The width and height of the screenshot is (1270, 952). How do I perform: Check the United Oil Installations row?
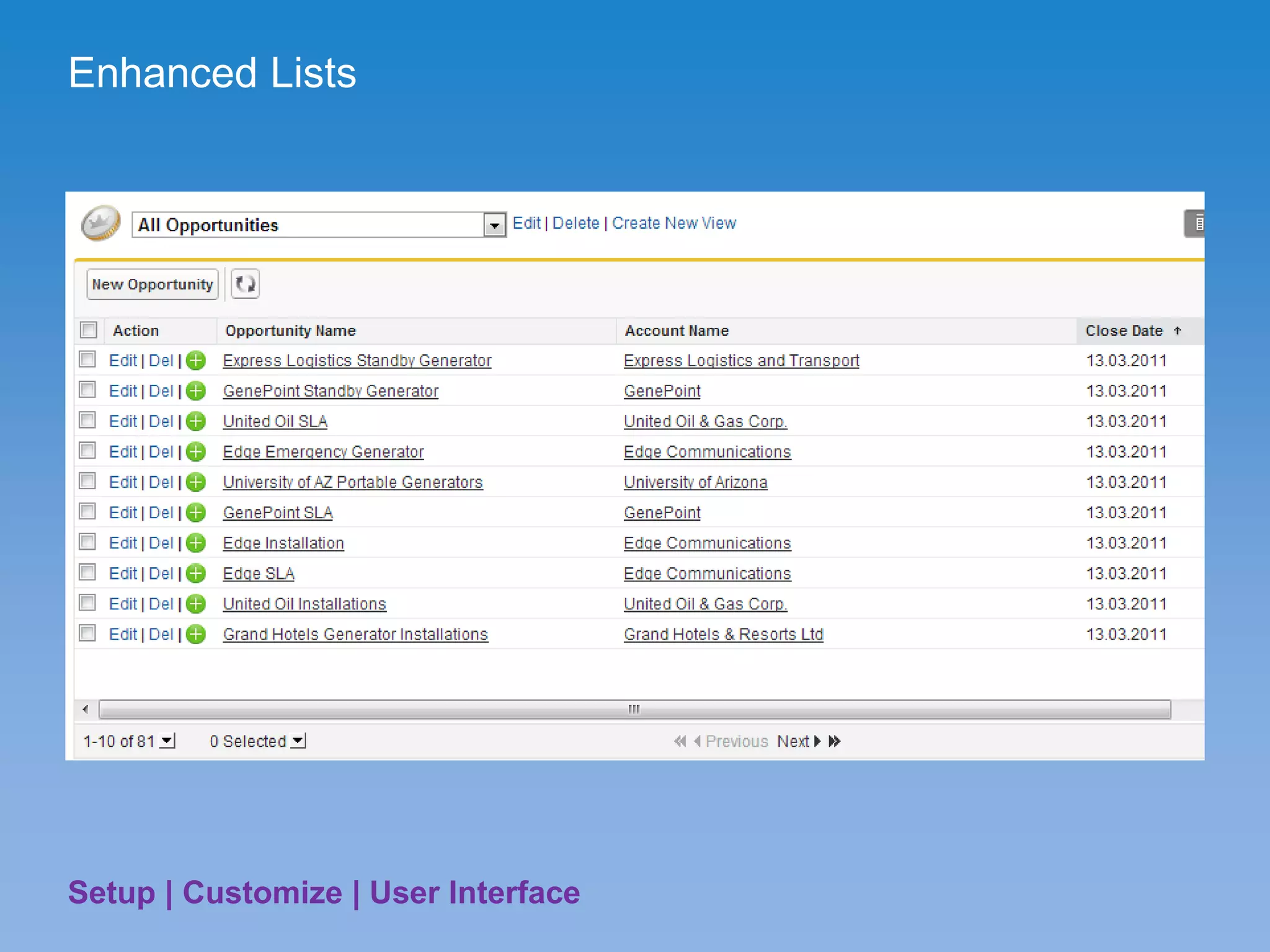coord(87,602)
